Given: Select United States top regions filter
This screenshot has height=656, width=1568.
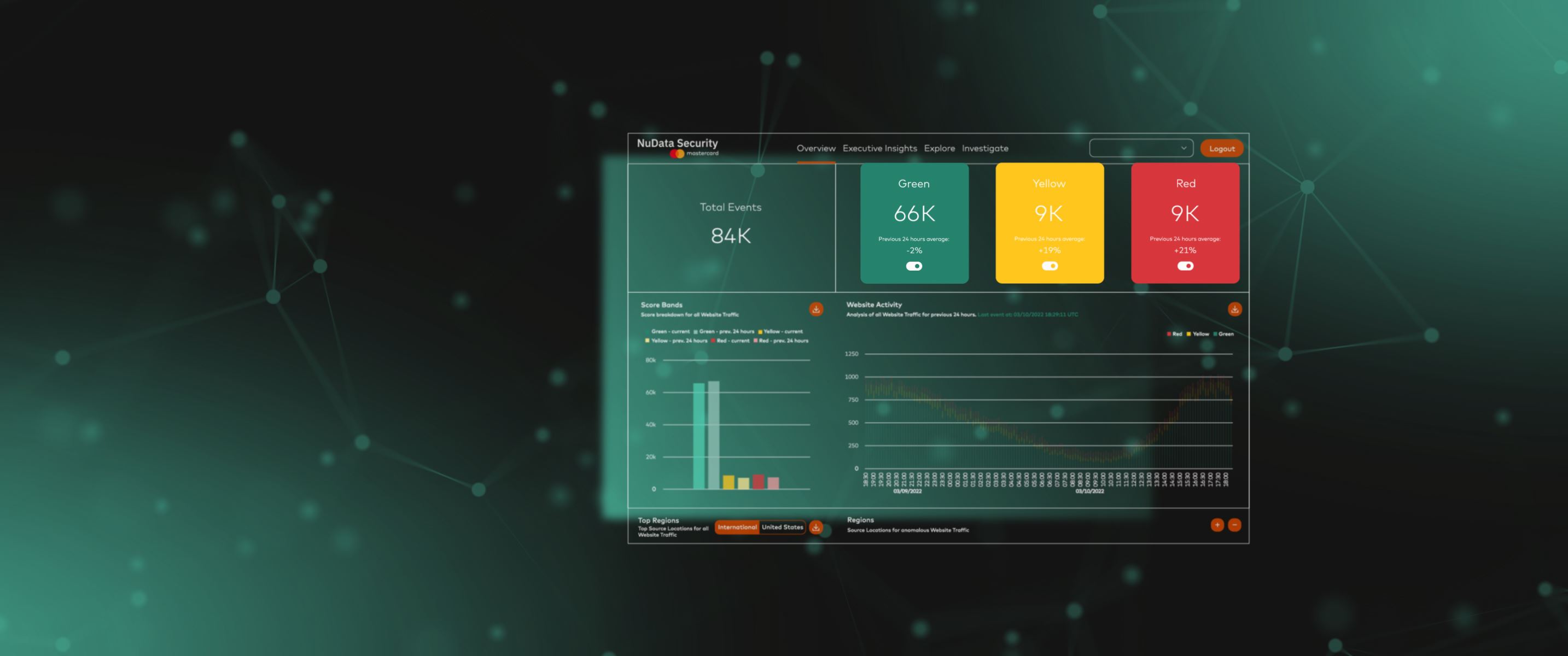Looking at the screenshot, I should tap(782, 527).
